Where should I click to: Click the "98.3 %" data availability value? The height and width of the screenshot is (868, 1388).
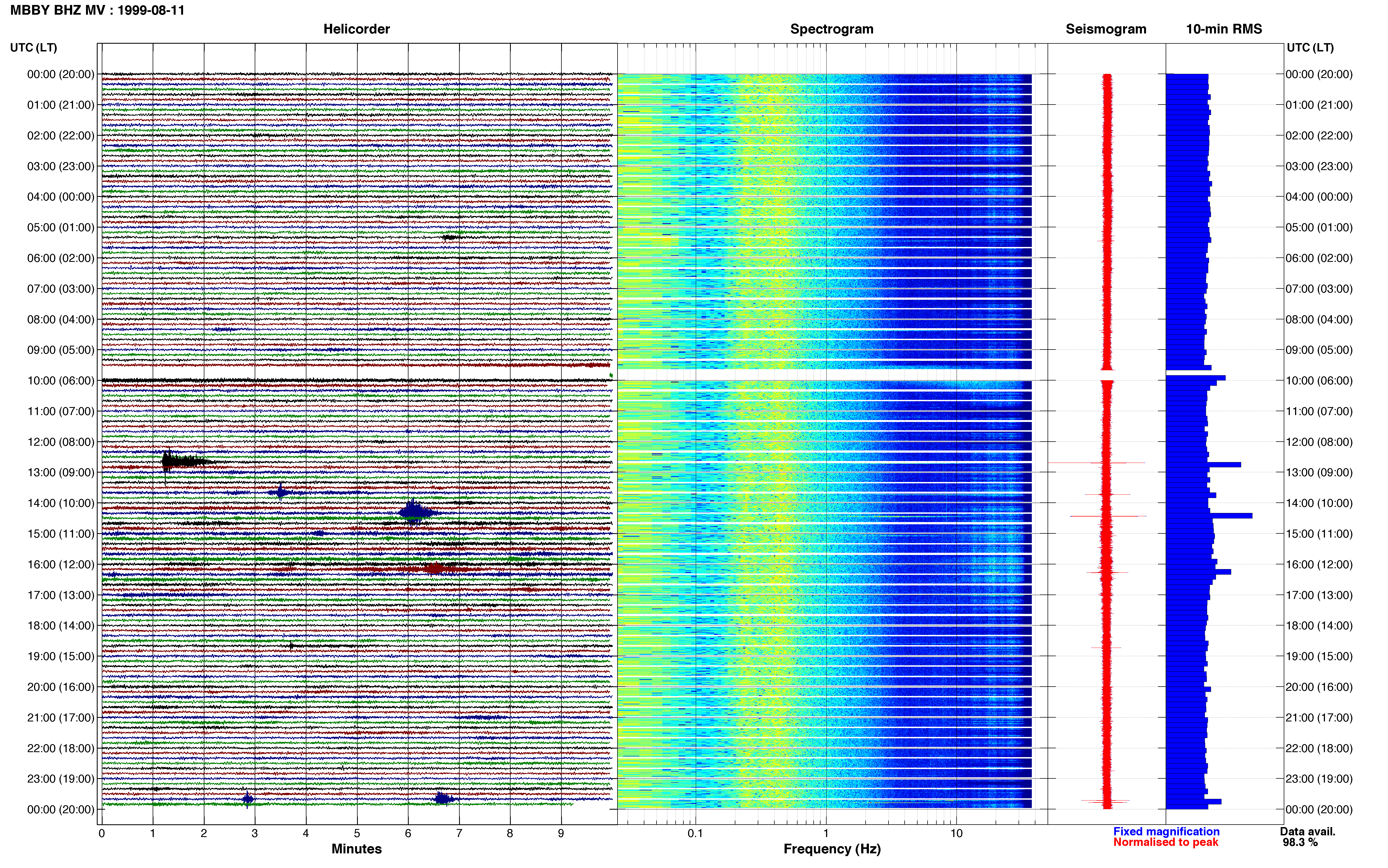tap(1300, 842)
